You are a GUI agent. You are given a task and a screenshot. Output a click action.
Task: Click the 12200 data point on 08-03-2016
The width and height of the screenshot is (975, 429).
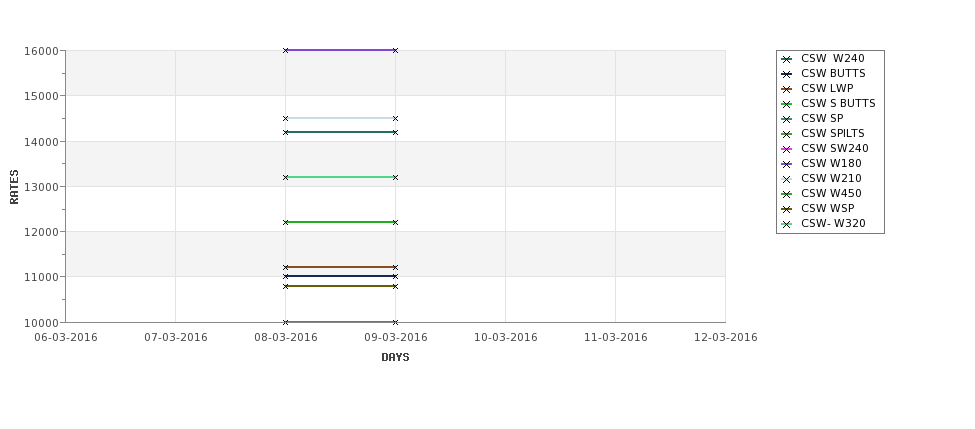click(285, 222)
